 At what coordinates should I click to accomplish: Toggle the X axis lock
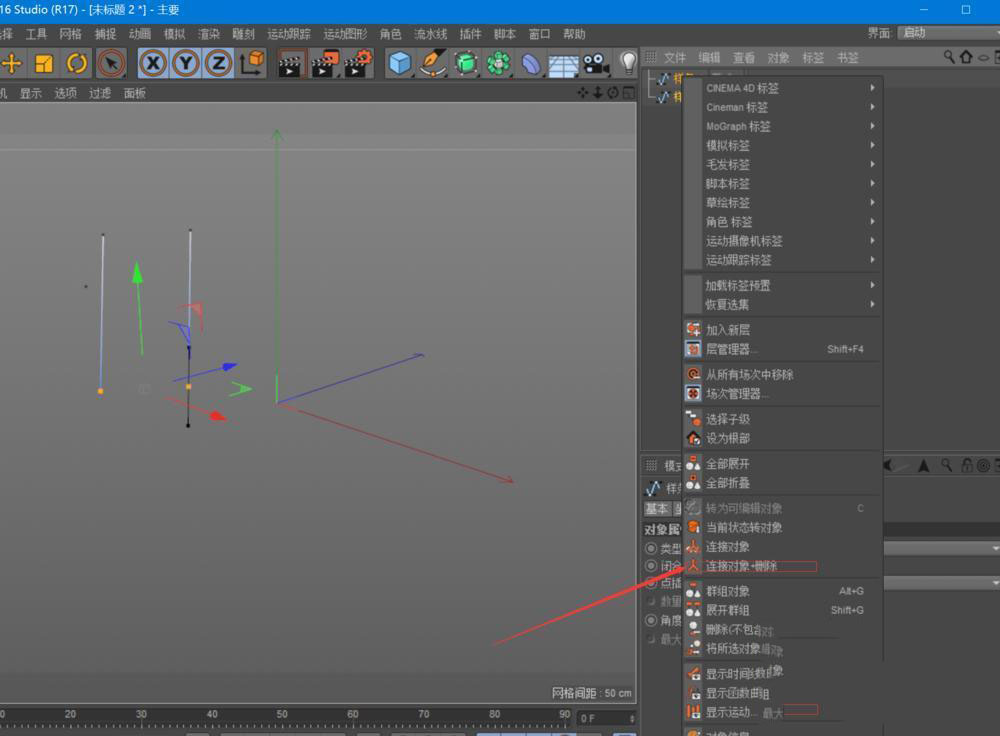[x=153, y=63]
